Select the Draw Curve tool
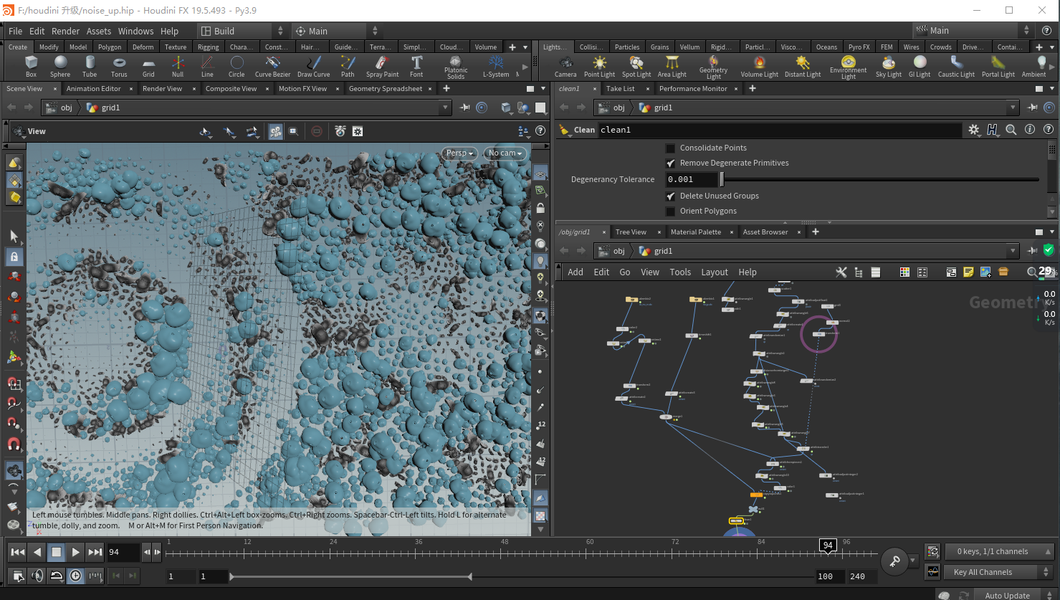Viewport: 1060px width, 600px height. [314, 66]
